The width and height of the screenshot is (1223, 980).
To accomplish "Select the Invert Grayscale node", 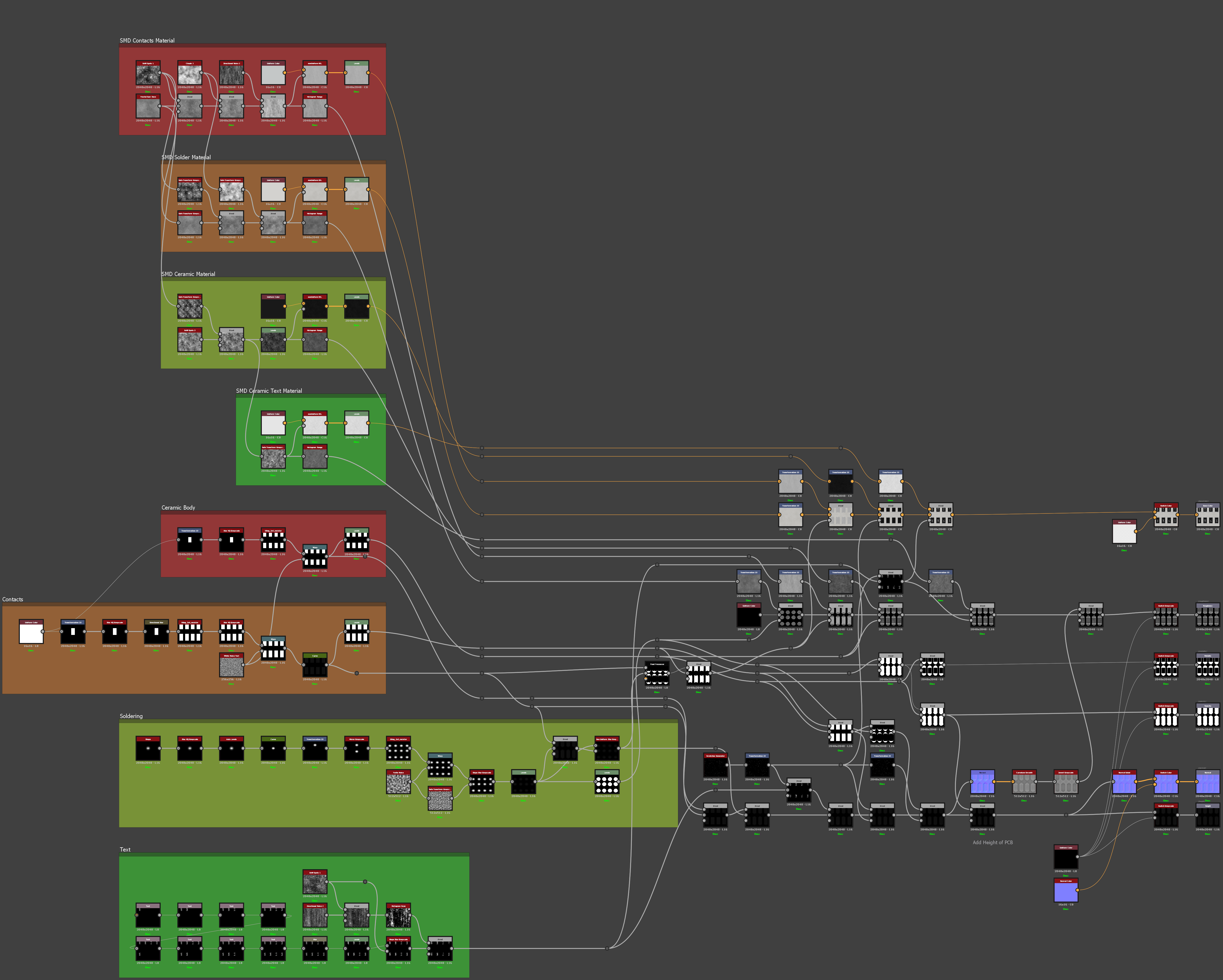I will (1065, 783).
